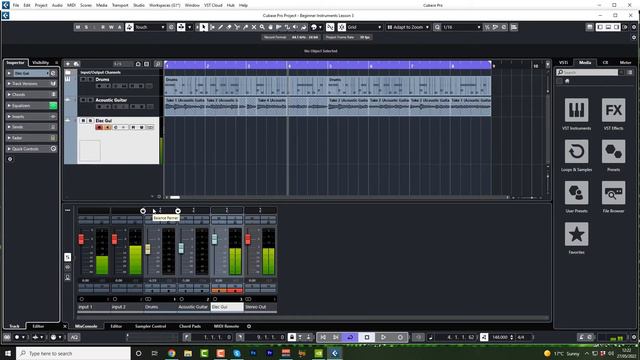The height and width of the screenshot is (360, 640).
Task: Click the Stereo Out channel volume fader
Action: point(248,239)
